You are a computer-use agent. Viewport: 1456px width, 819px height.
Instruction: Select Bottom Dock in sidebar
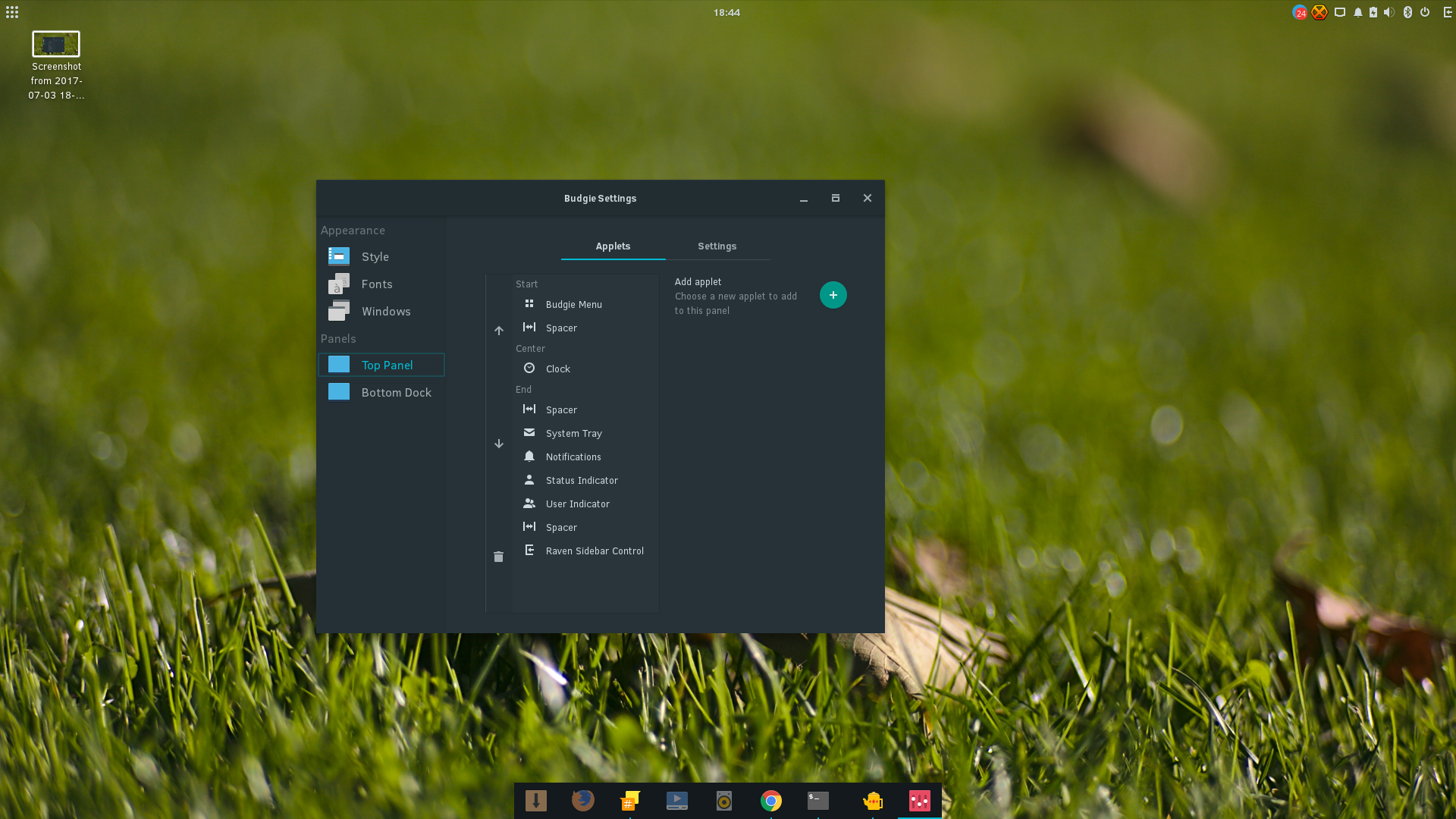[381, 392]
